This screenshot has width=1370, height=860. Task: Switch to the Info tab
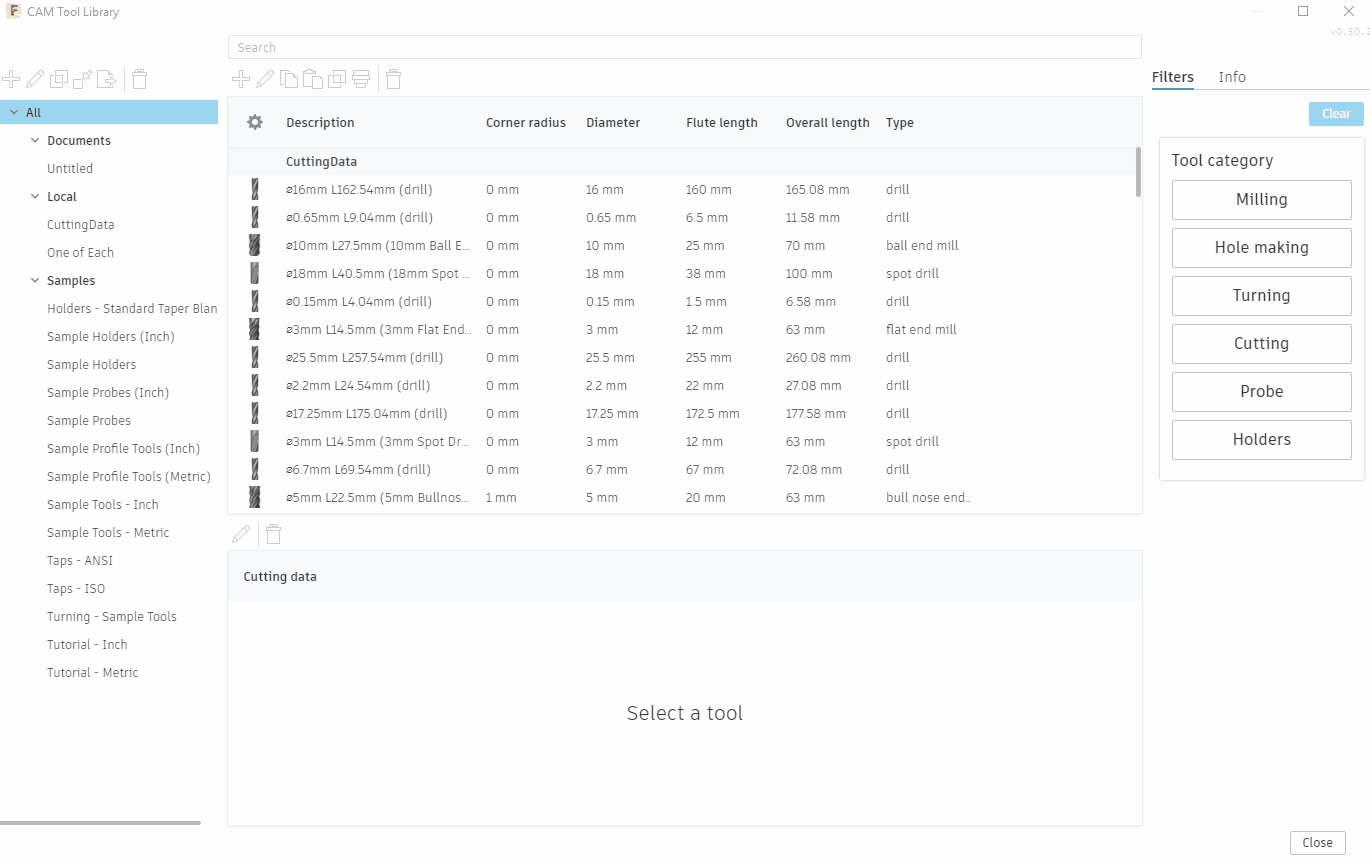[x=1232, y=77]
